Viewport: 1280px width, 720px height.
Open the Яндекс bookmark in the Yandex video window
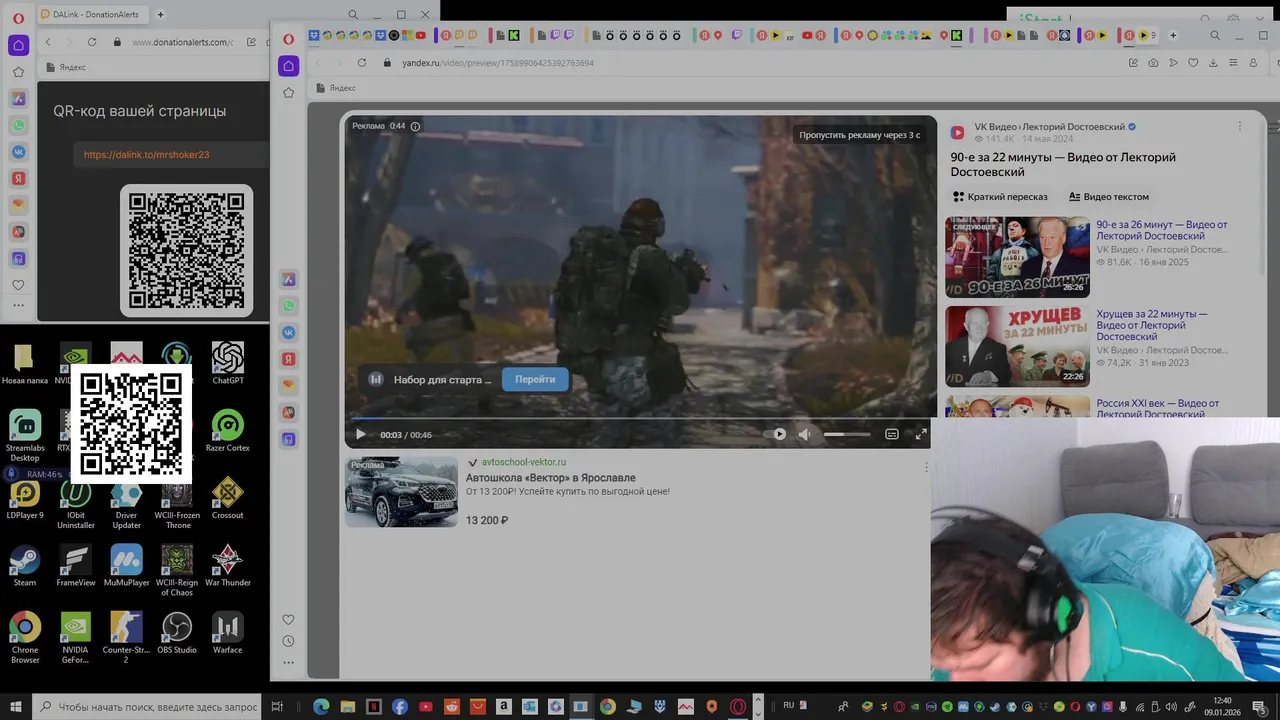tap(335, 88)
